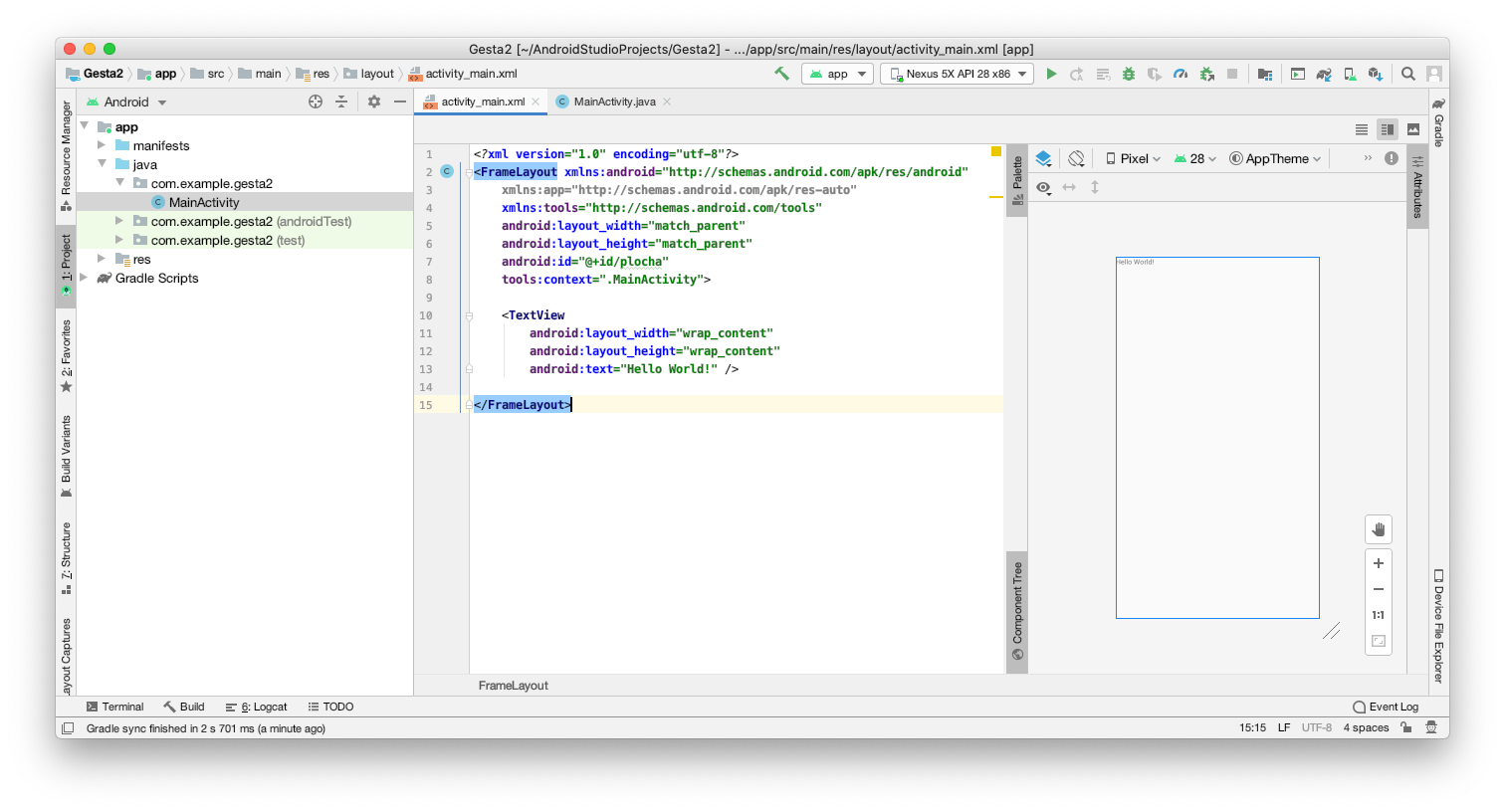Open the SDK Manager icon
The height and width of the screenshot is (812, 1505).
click(x=1376, y=74)
